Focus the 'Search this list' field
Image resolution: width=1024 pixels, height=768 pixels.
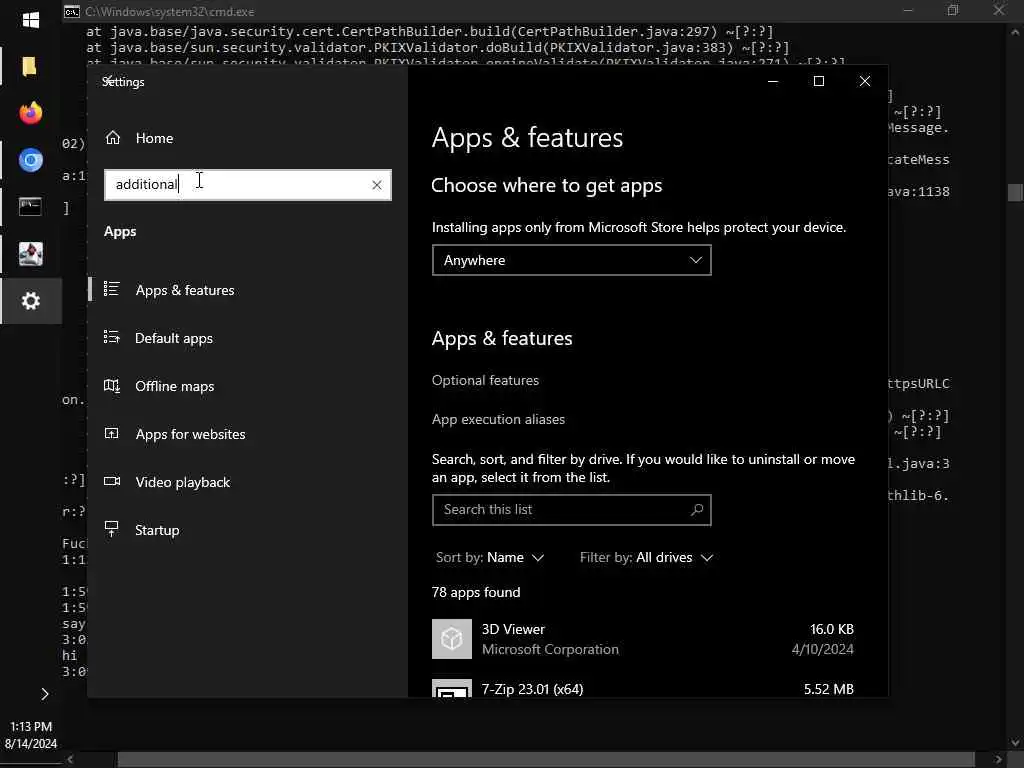click(x=571, y=509)
